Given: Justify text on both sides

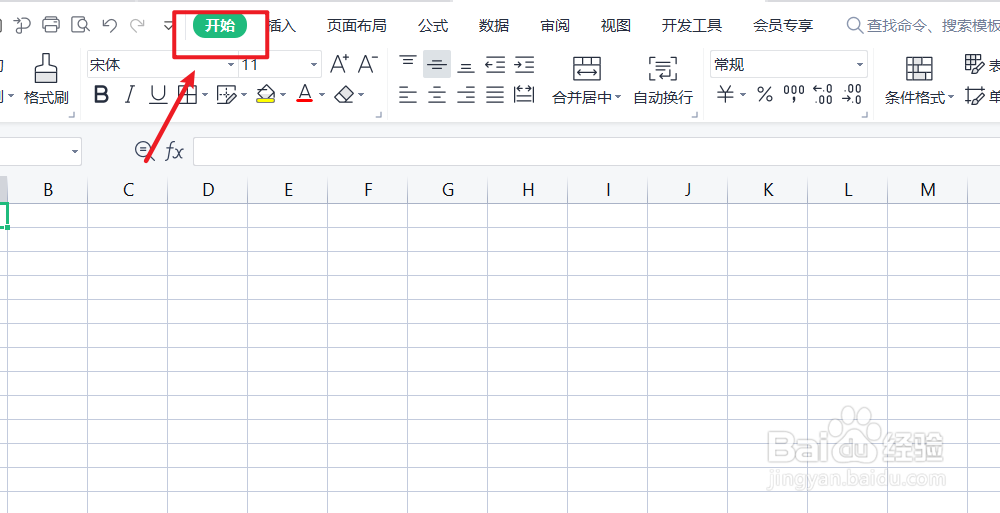Looking at the screenshot, I should coord(495,95).
